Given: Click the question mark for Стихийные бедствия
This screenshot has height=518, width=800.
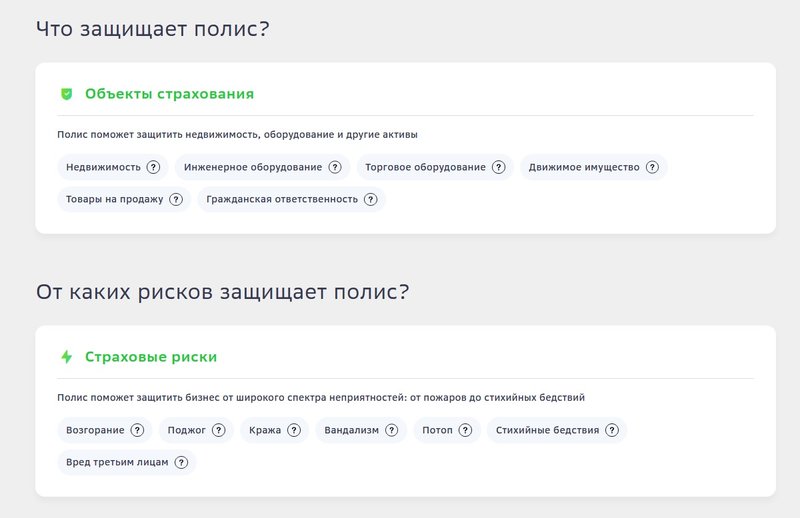Looking at the screenshot, I should point(612,430).
